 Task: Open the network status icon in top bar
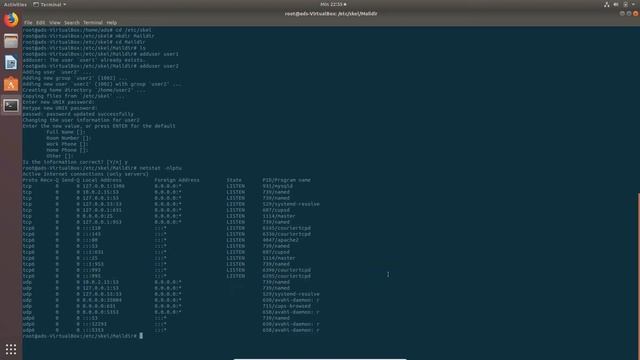607,4
